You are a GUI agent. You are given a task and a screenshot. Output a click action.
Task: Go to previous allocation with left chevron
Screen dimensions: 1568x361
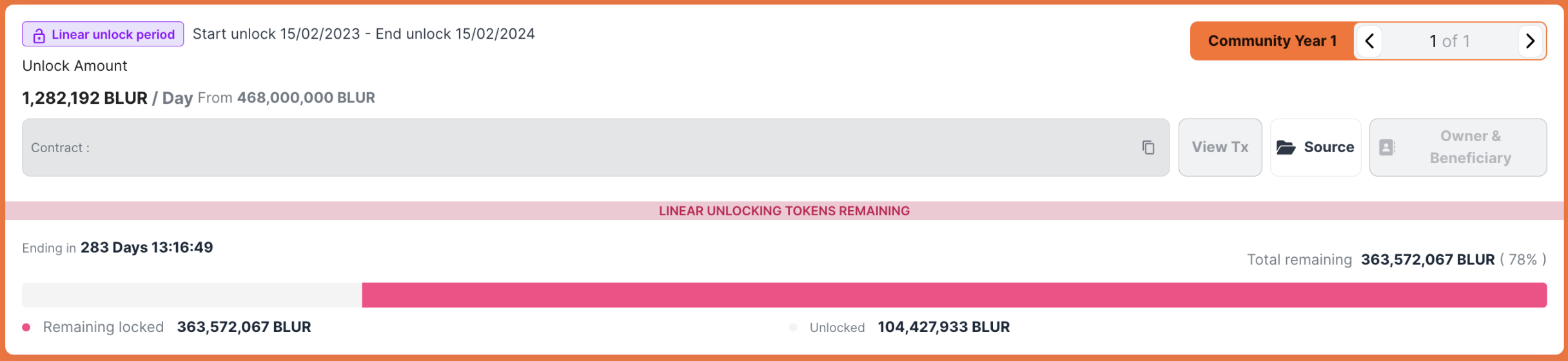1369,41
